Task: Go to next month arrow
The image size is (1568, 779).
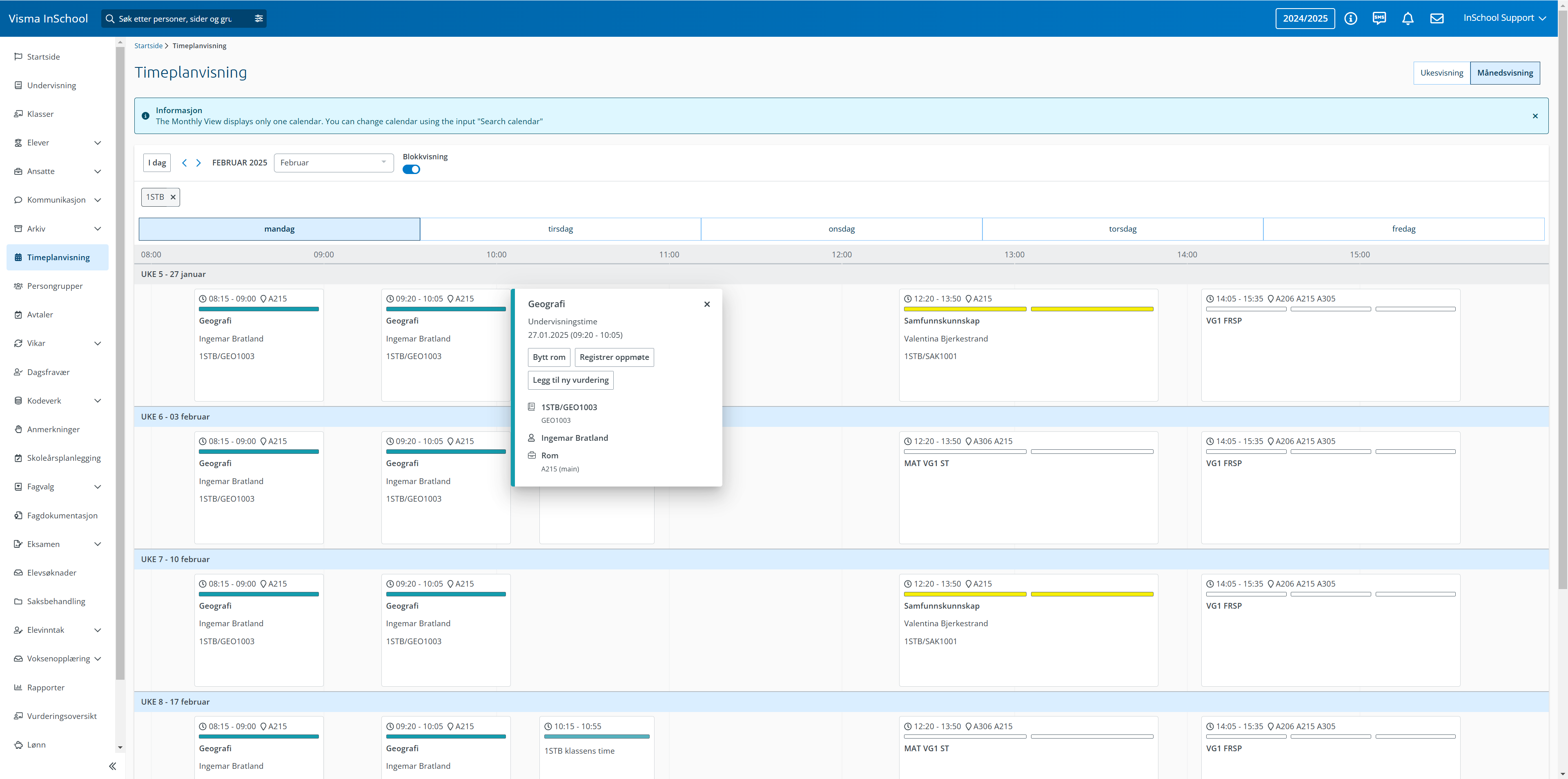Action: (x=198, y=163)
